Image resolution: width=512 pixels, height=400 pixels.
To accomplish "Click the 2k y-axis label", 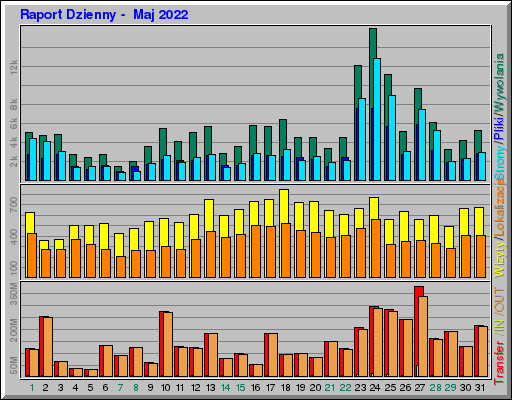I will [14, 161].
